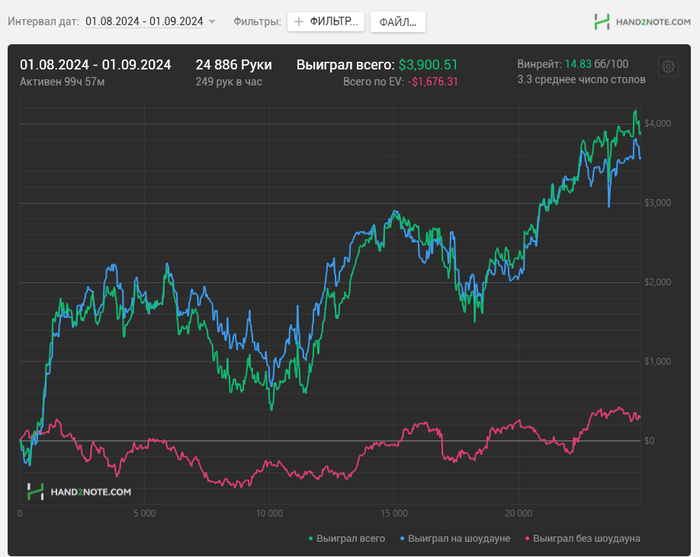Open the chart settings gear icon
The width and height of the screenshot is (700, 557).
[x=668, y=67]
